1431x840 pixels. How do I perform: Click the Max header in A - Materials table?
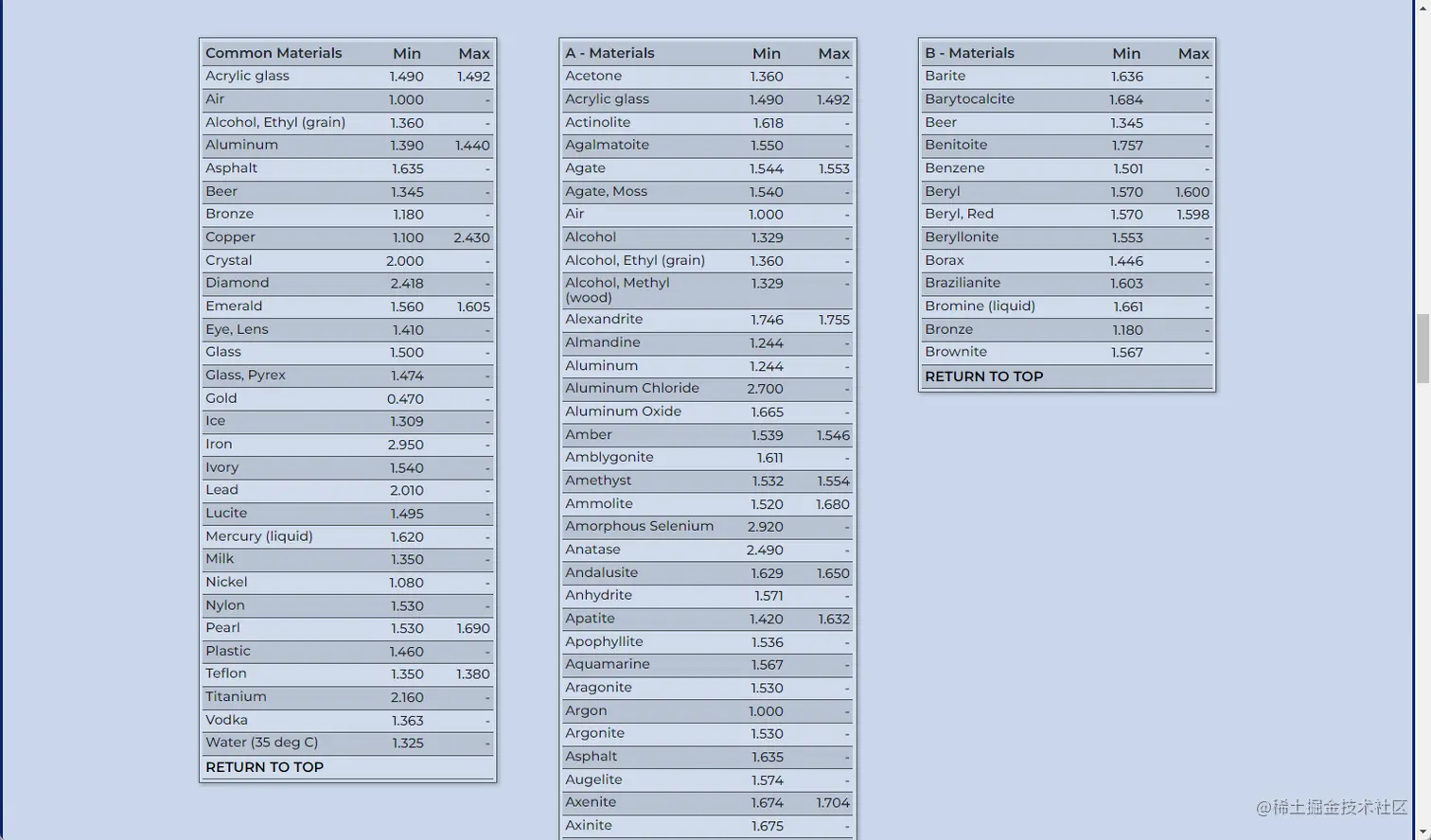[834, 54]
